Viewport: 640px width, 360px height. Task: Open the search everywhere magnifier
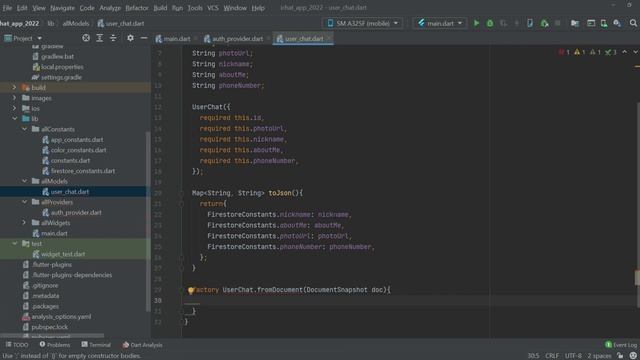(633, 23)
